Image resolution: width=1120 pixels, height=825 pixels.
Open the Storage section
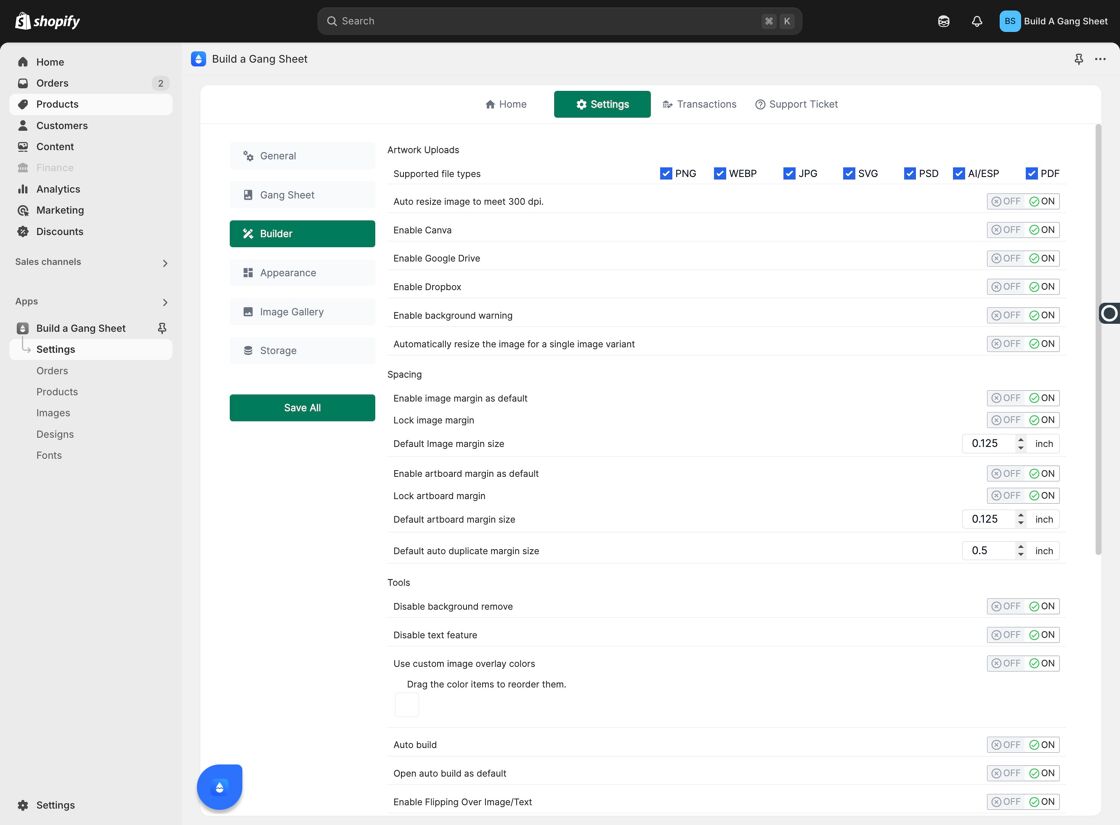click(x=302, y=351)
